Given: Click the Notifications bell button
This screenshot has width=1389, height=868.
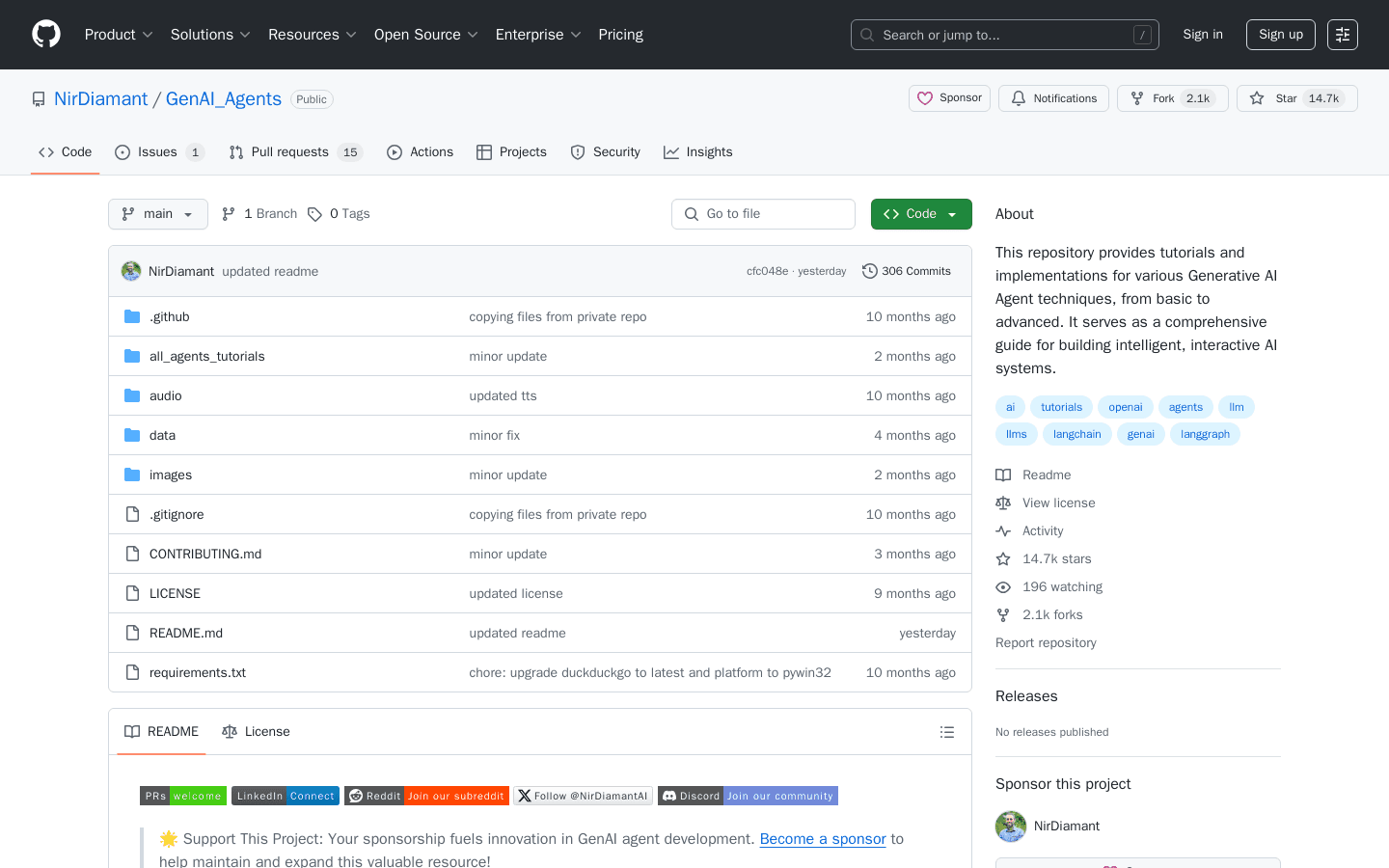Looking at the screenshot, I should pyautogui.click(x=1053, y=98).
